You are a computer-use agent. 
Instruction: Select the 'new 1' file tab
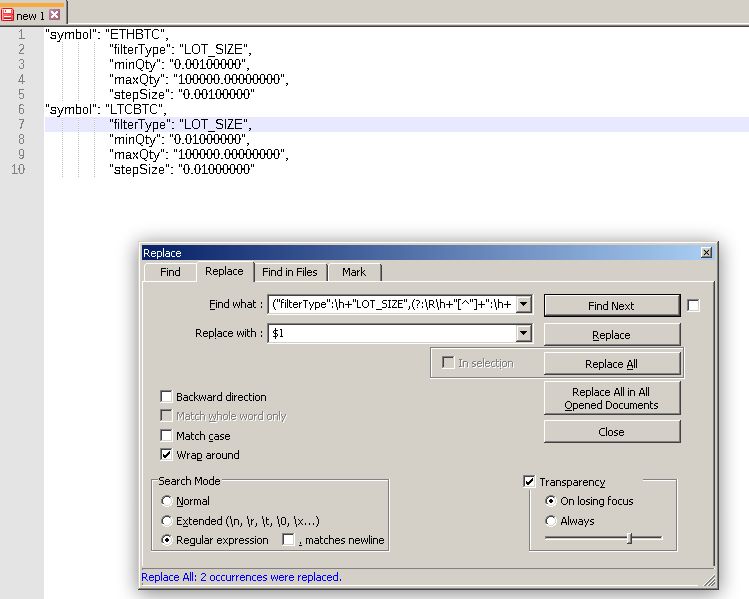pos(32,14)
